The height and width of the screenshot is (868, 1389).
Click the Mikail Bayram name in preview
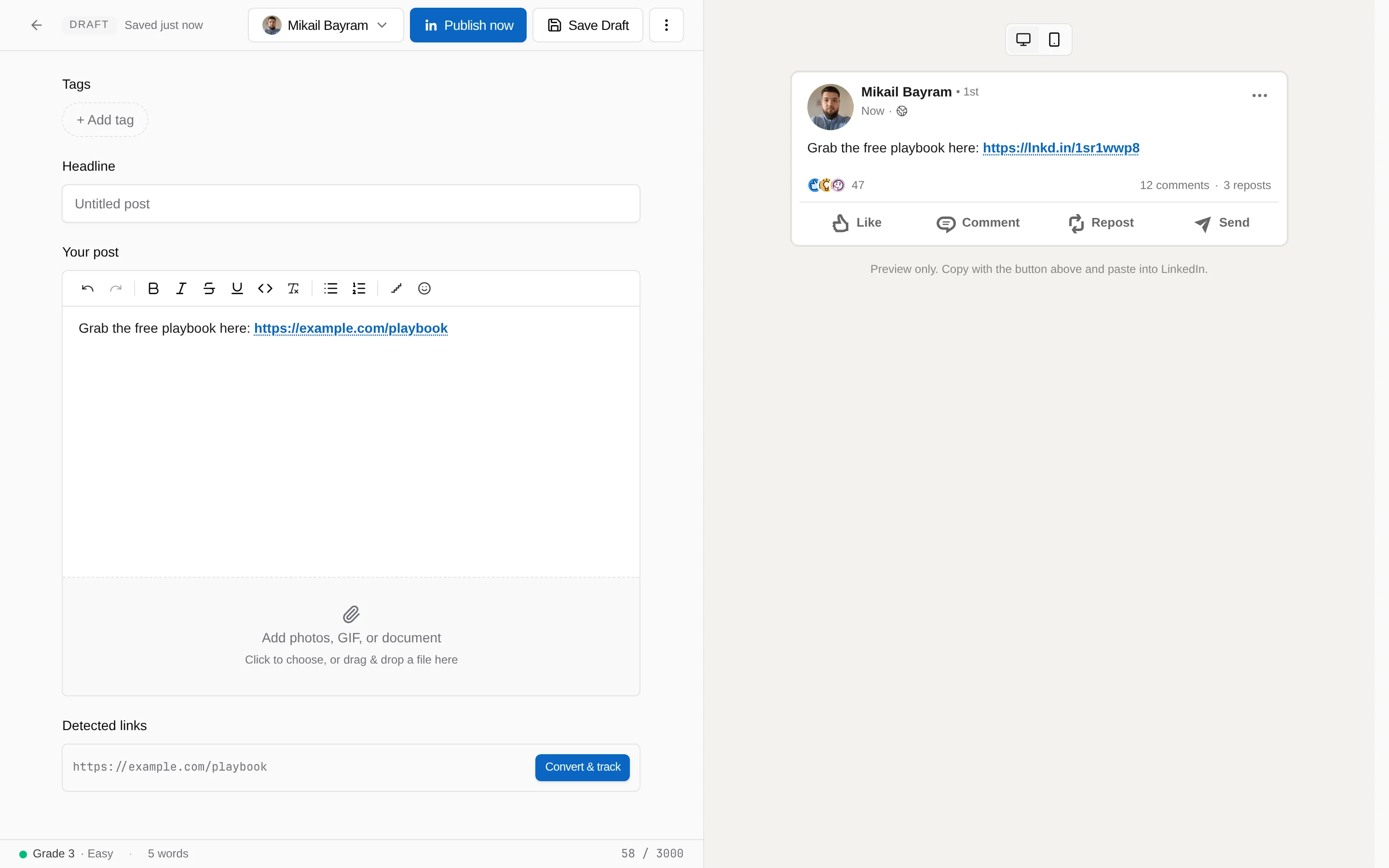906,92
